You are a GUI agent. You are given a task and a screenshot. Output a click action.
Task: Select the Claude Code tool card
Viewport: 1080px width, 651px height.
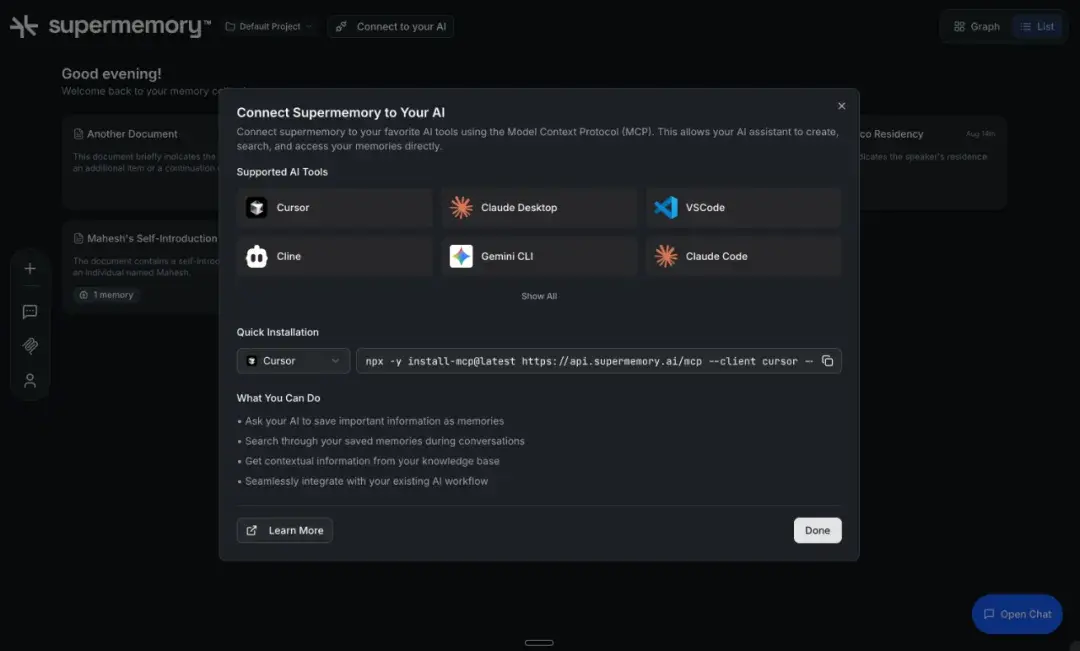point(744,256)
